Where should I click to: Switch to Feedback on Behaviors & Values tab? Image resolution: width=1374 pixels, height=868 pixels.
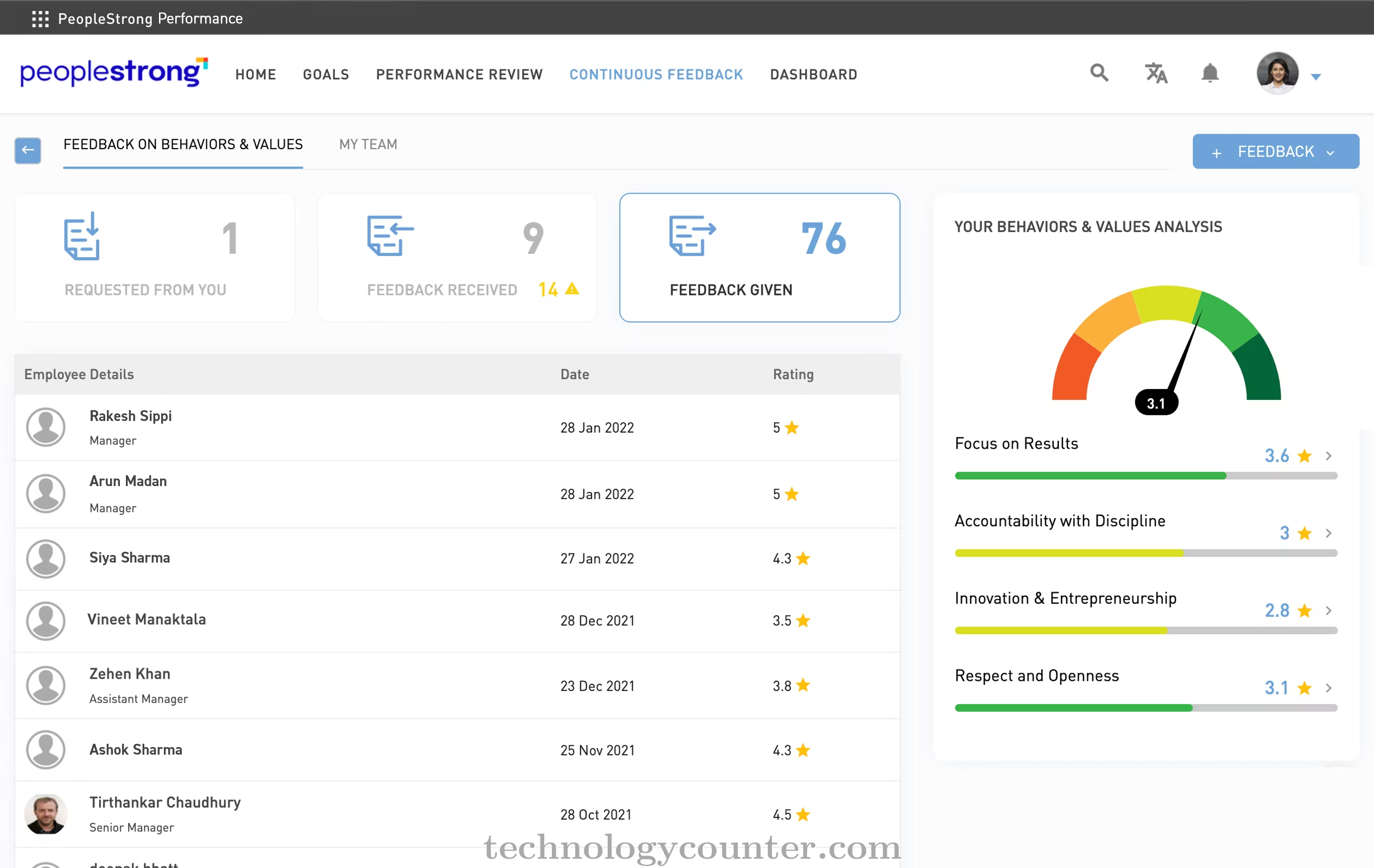pyautogui.click(x=183, y=144)
